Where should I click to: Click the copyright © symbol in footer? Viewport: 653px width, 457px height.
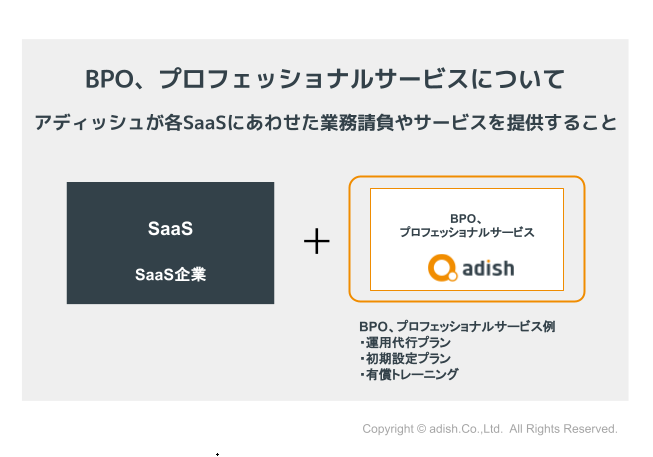coord(421,428)
